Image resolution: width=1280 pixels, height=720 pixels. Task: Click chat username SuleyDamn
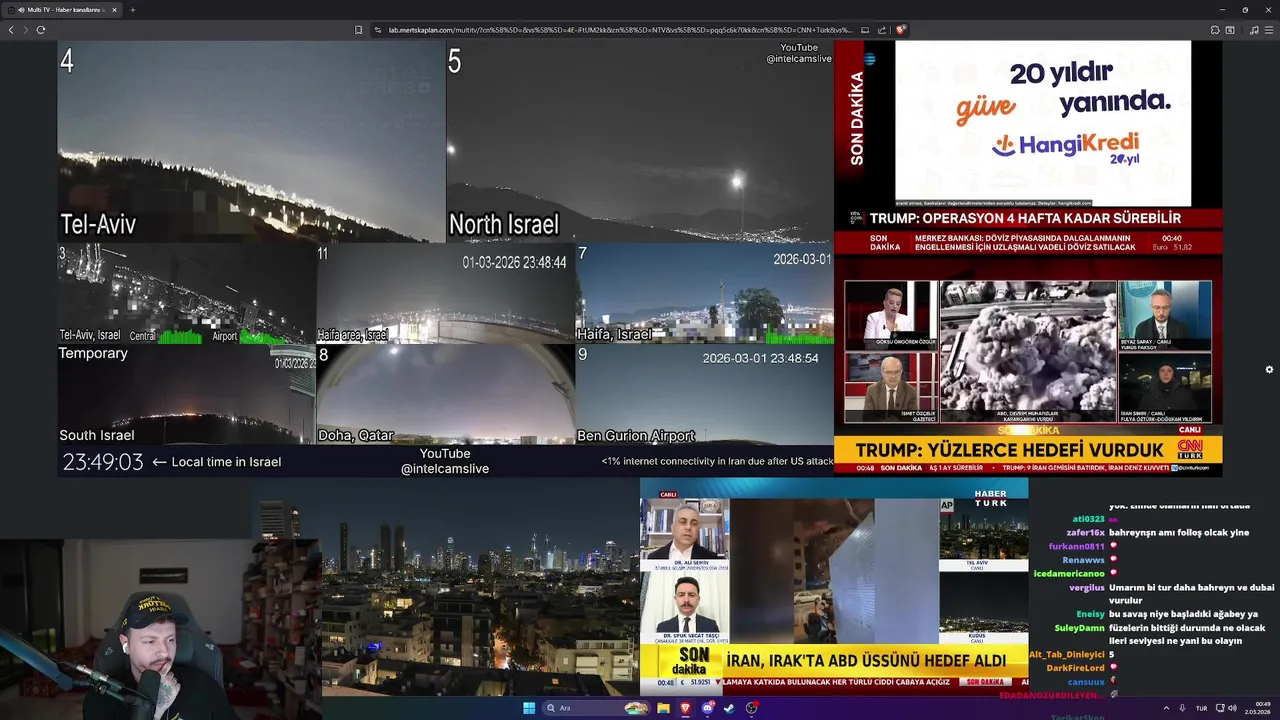(1079, 628)
